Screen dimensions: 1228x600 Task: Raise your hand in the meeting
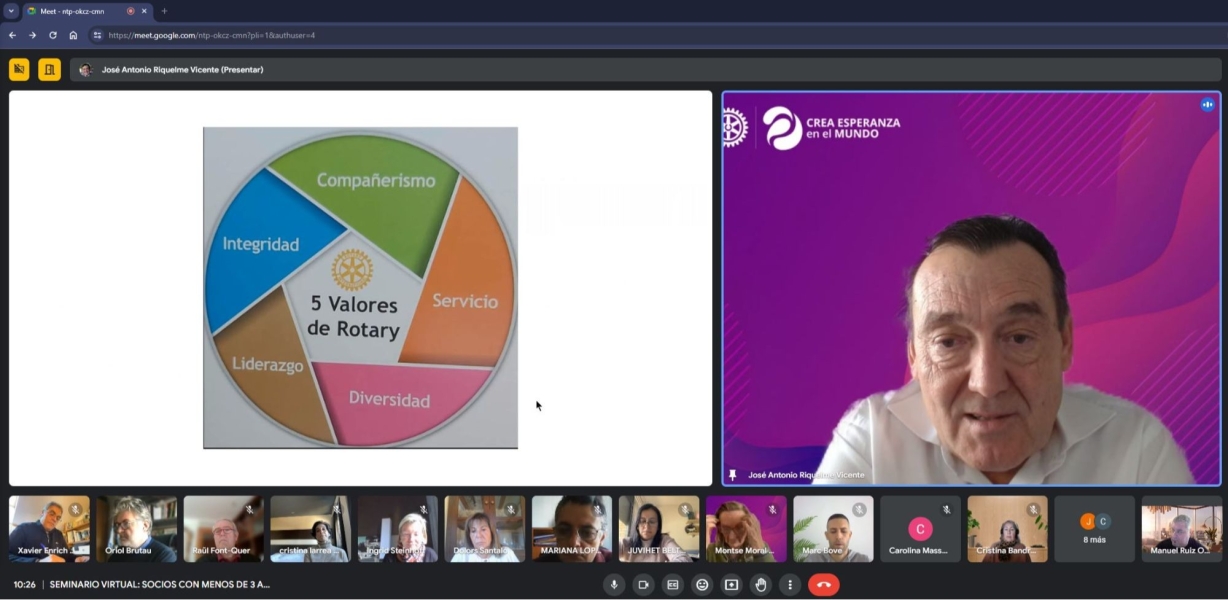(x=761, y=585)
